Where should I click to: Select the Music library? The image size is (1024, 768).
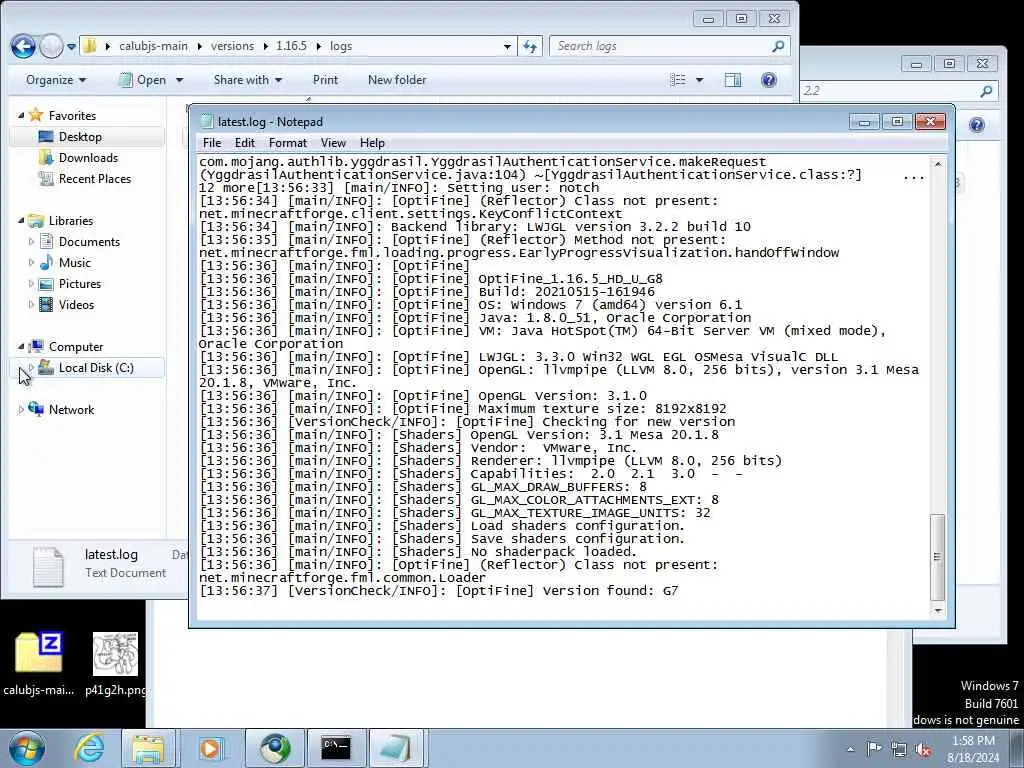point(74,263)
